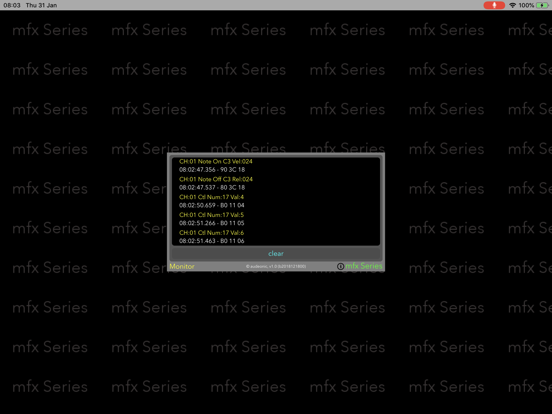Tap the 08:03 clock in status bar
This screenshot has height=414, width=552.
[x=12, y=5]
